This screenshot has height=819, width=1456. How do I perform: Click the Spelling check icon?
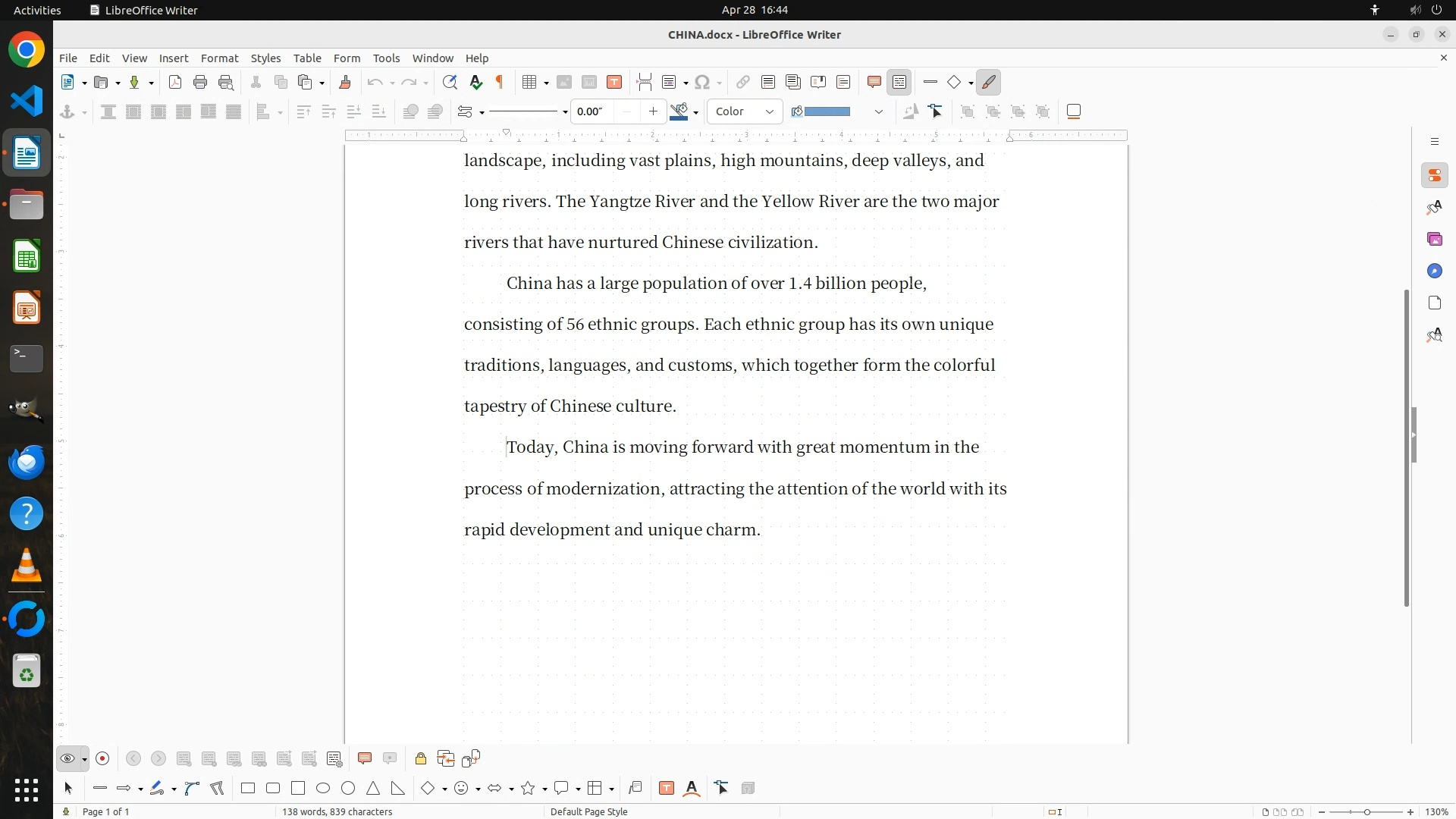coord(475,82)
